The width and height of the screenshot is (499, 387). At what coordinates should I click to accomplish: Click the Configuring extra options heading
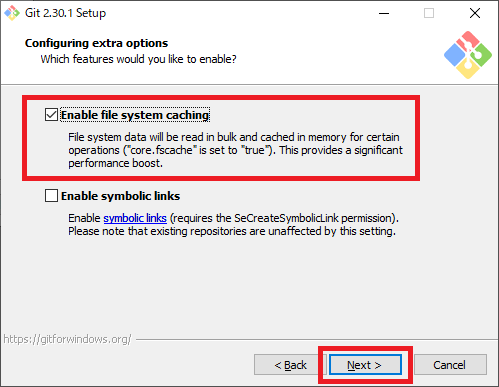click(96, 43)
